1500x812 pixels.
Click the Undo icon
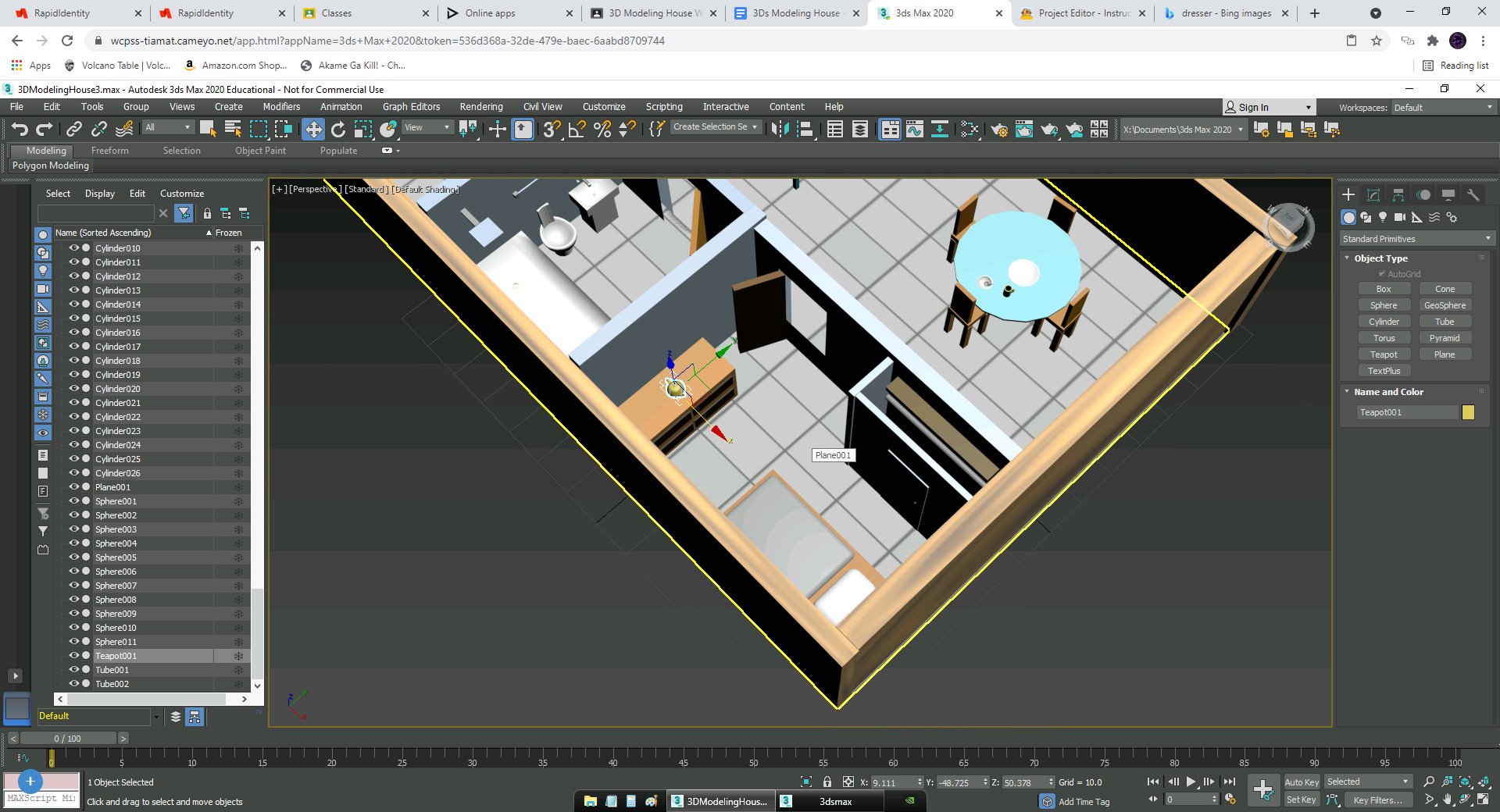[x=20, y=129]
